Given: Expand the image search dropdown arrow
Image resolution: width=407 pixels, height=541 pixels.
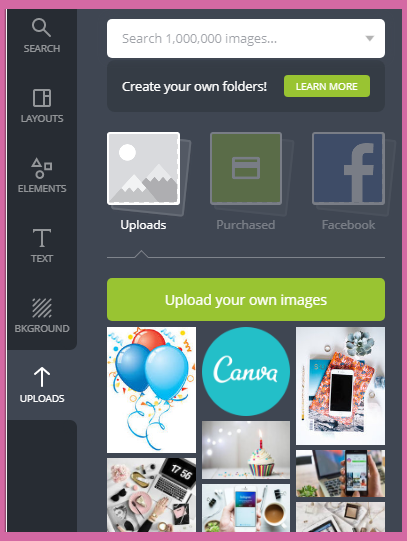Looking at the screenshot, I should click(x=370, y=38).
